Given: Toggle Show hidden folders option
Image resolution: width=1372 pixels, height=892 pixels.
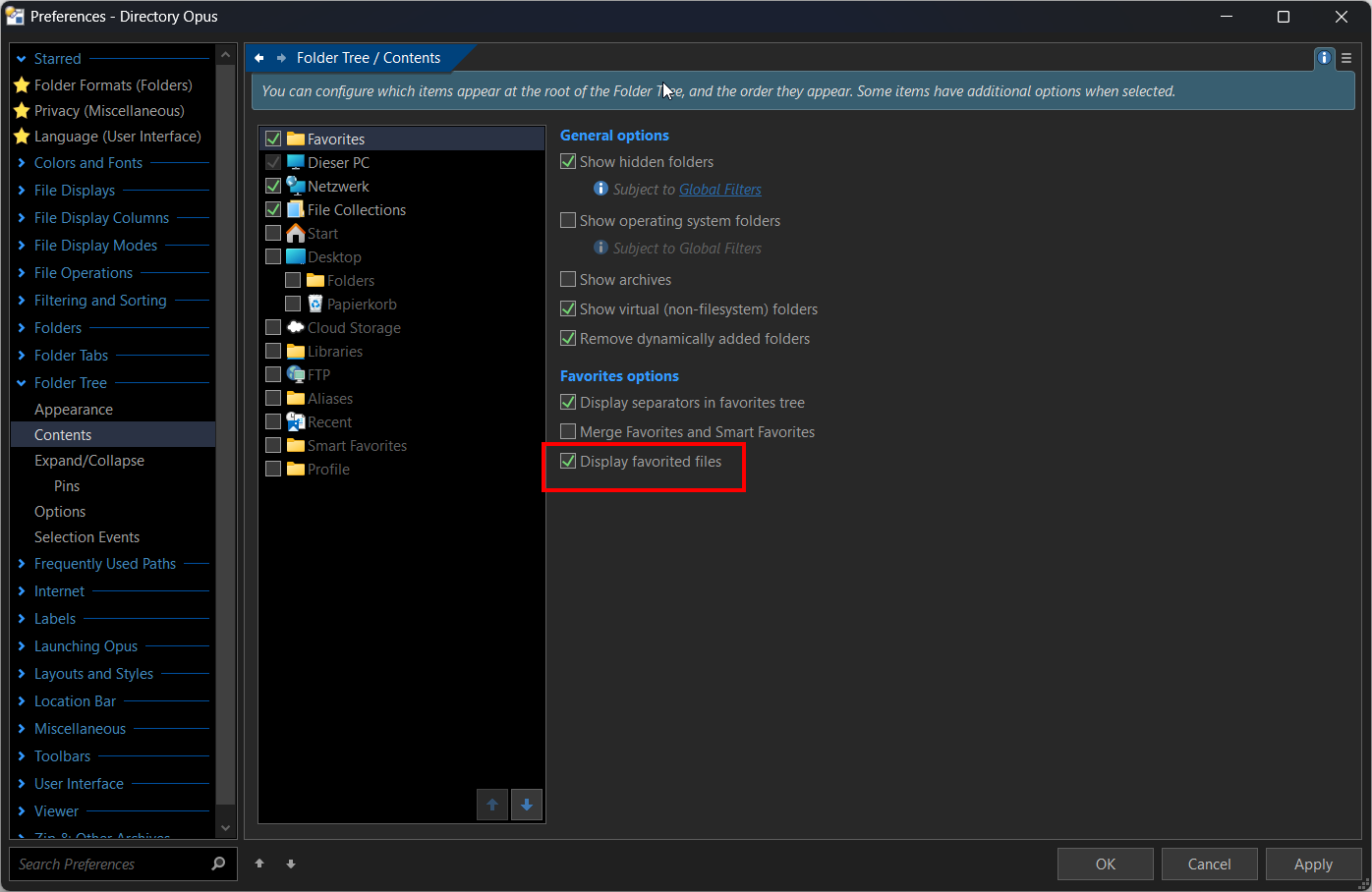Looking at the screenshot, I should [568, 161].
